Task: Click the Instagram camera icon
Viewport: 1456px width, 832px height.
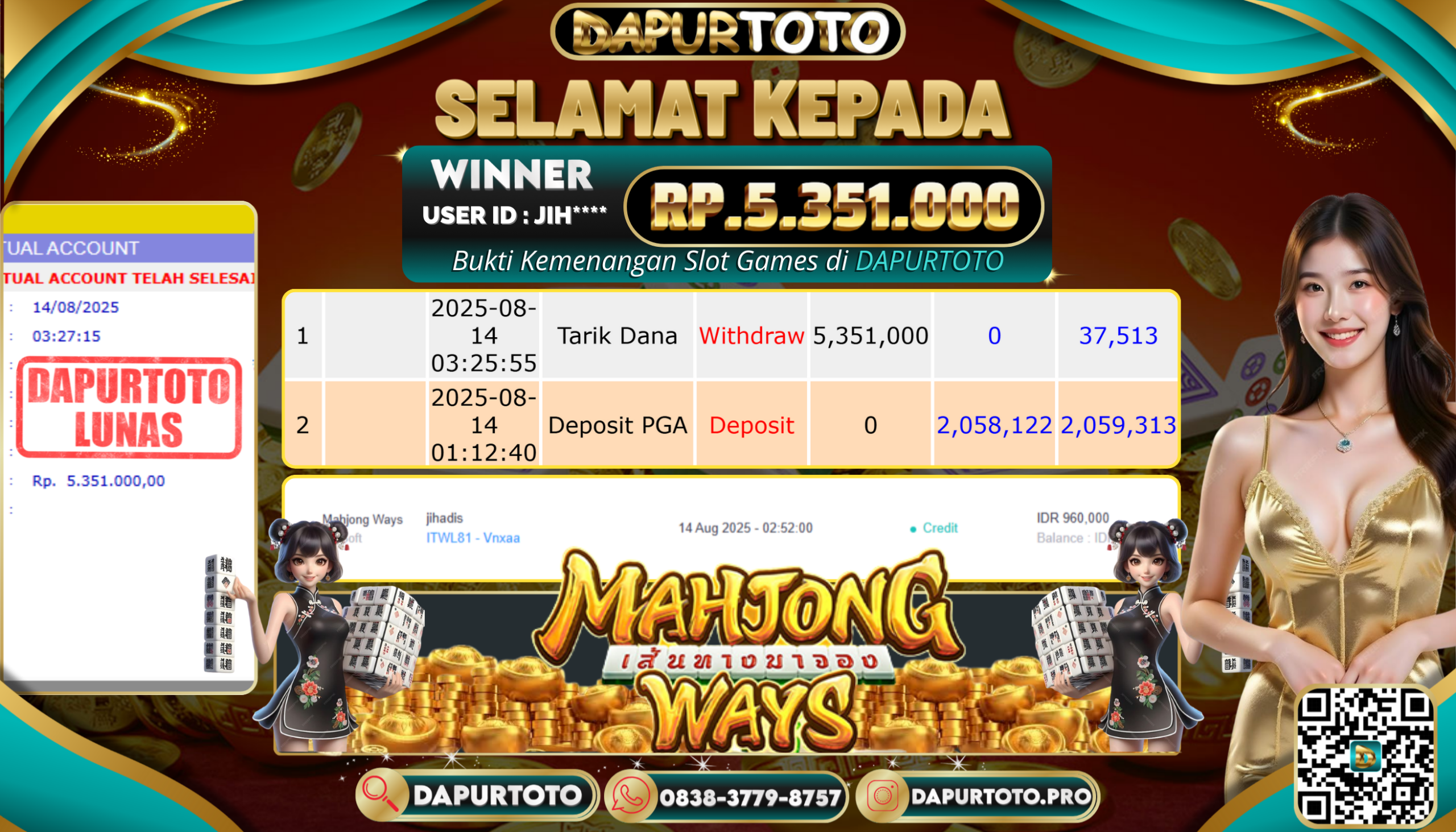Action: pyautogui.click(x=883, y=796)
